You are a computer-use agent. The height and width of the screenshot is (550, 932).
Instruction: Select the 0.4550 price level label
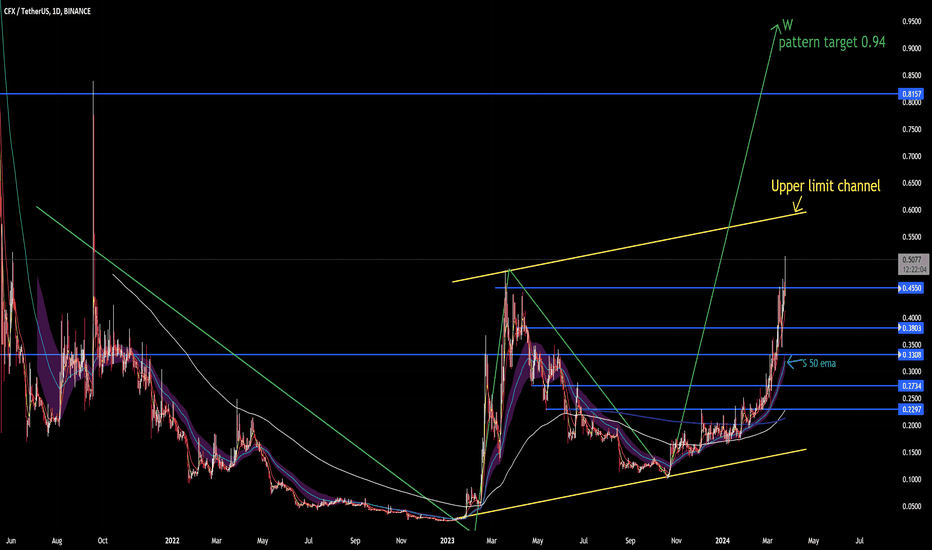coord(911,288)
